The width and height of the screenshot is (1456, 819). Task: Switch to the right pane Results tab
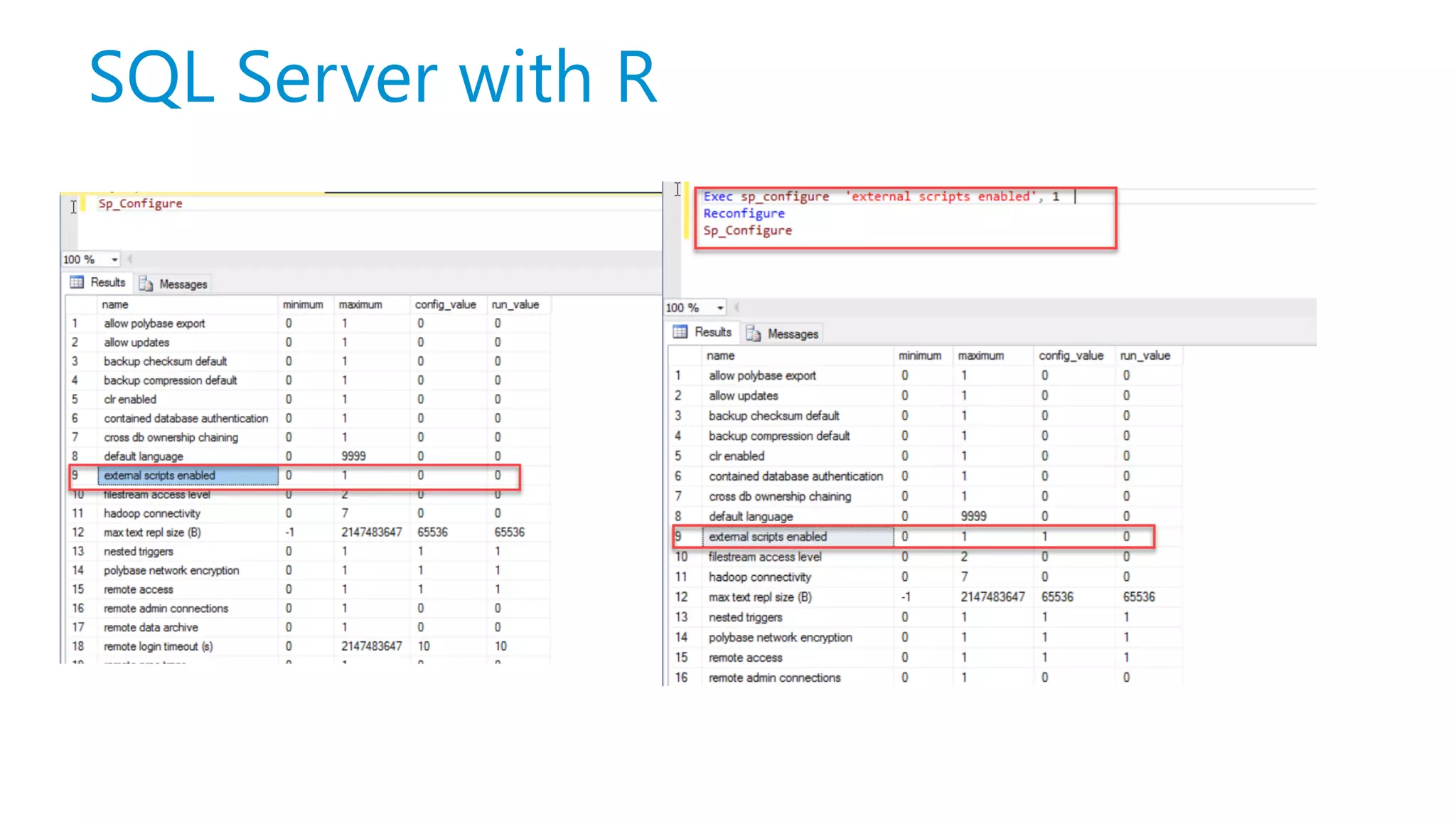tap(712, 332)
